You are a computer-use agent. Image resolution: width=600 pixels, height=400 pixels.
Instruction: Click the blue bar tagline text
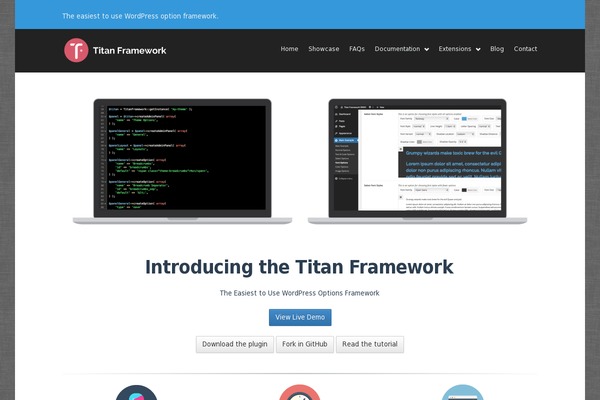pos(140,16)
